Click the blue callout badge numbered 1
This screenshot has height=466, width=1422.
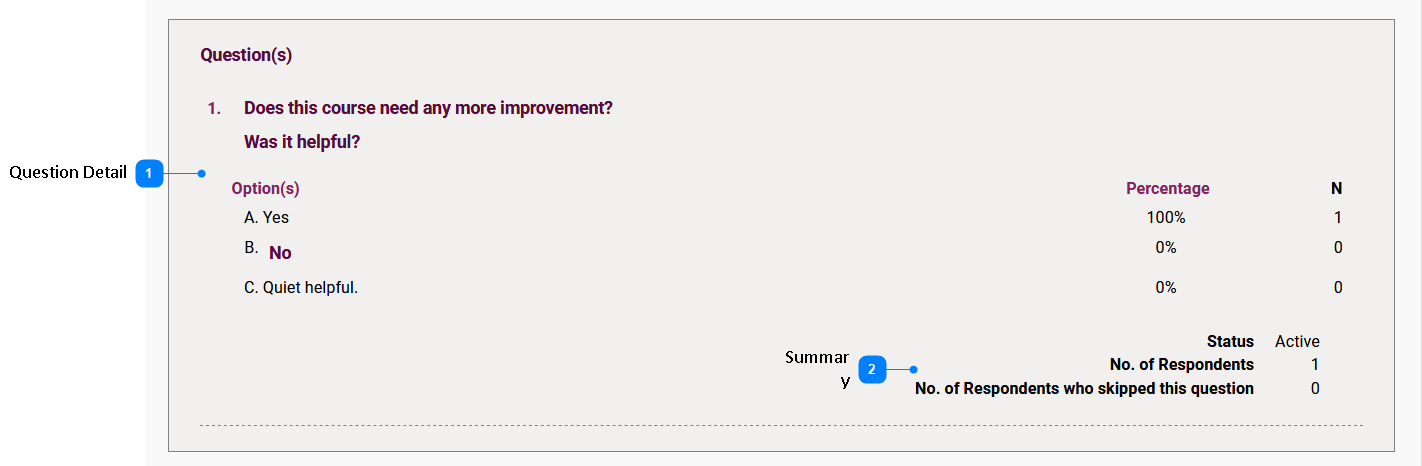tap(149, 173)
